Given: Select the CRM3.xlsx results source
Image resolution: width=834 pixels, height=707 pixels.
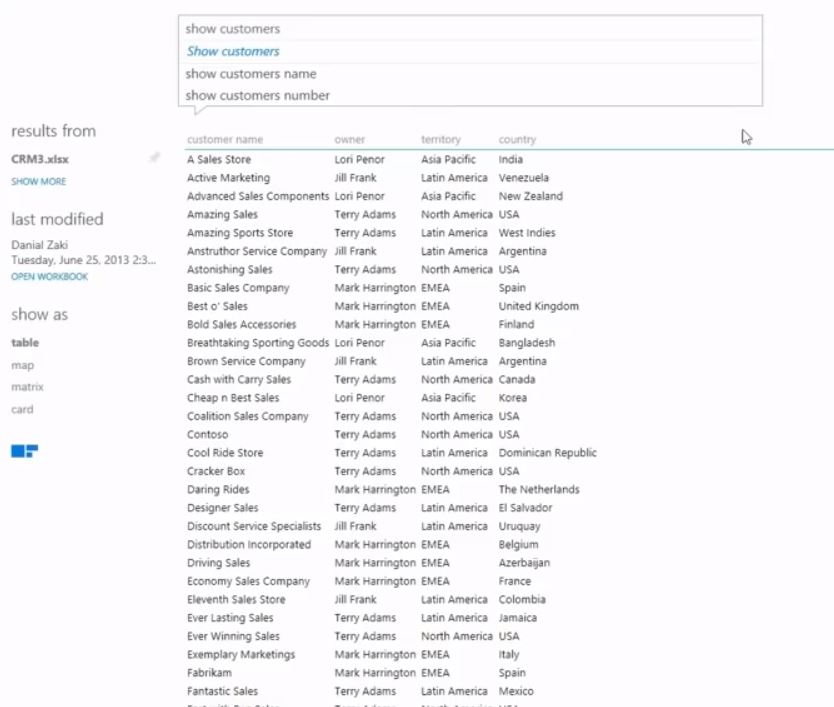Looking at the screenshot, I should tap(40, 159).
